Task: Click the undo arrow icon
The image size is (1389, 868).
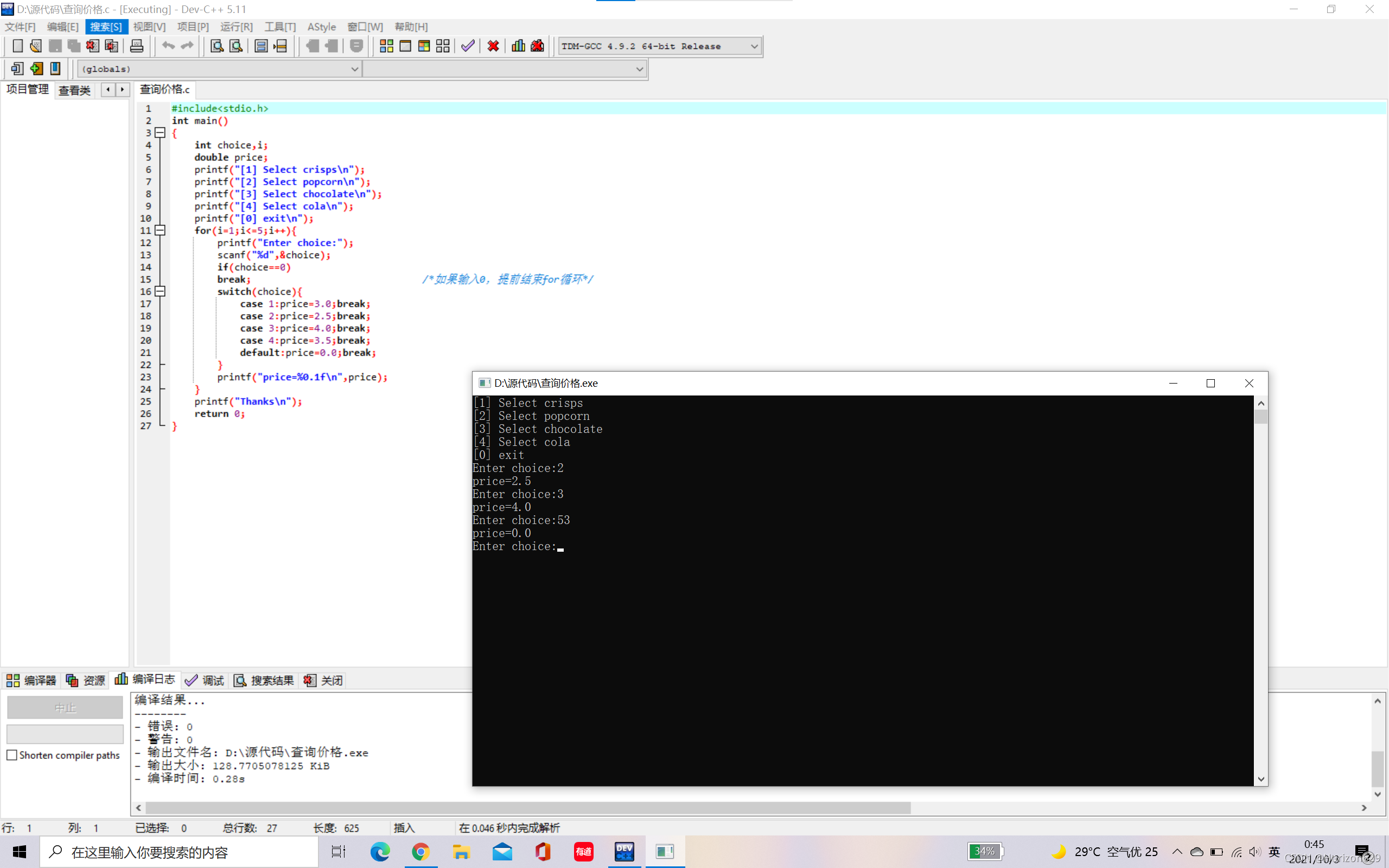Action: (168, 46)
